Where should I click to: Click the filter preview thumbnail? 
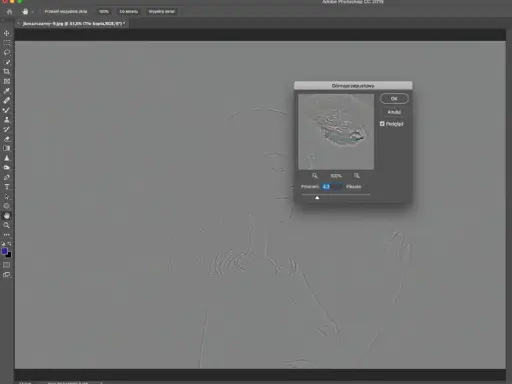pyautogui.click(x=336, y=132)
